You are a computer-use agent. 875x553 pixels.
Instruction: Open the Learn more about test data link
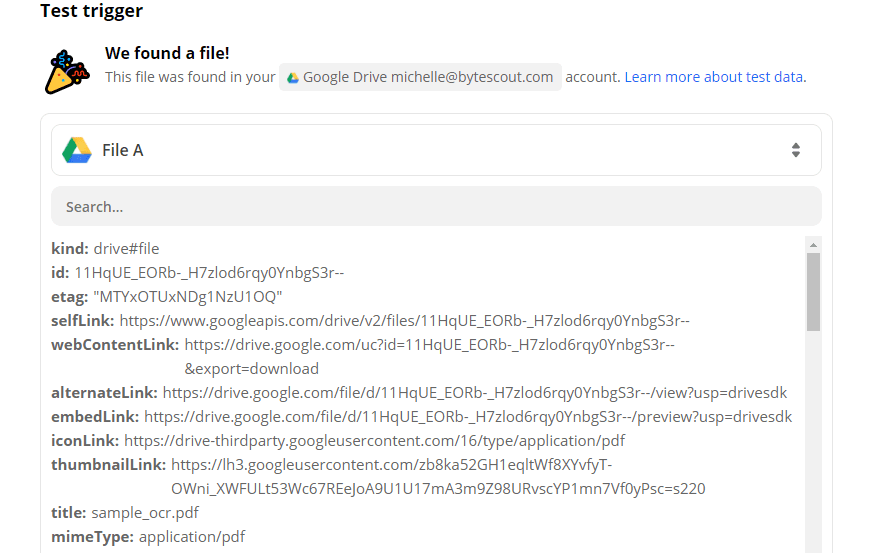714,77
